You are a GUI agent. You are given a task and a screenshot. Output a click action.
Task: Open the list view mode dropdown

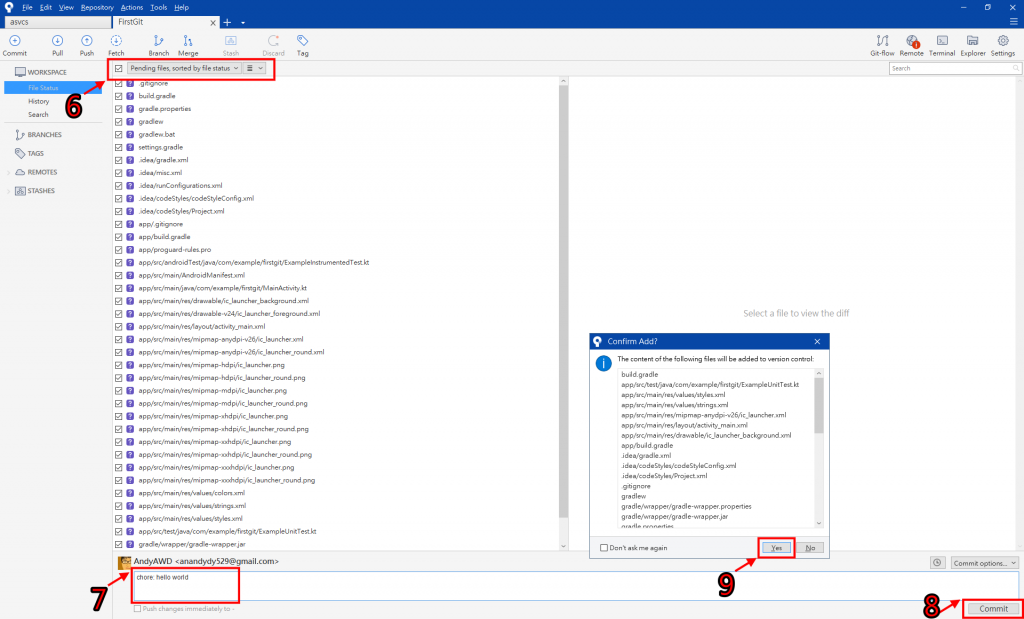pyautogui.click(x=254, y=68)
